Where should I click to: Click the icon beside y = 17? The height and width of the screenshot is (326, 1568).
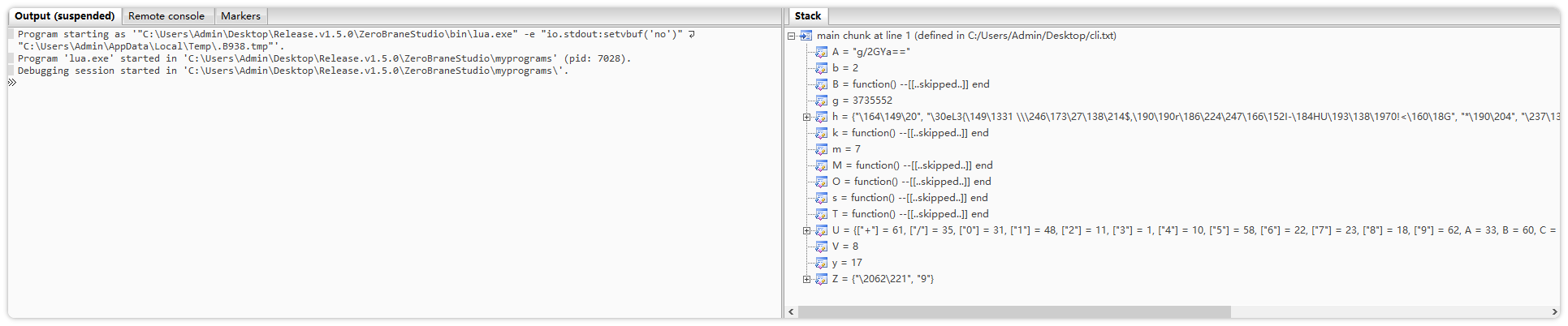pyautogui.click(x=821, y=263)
